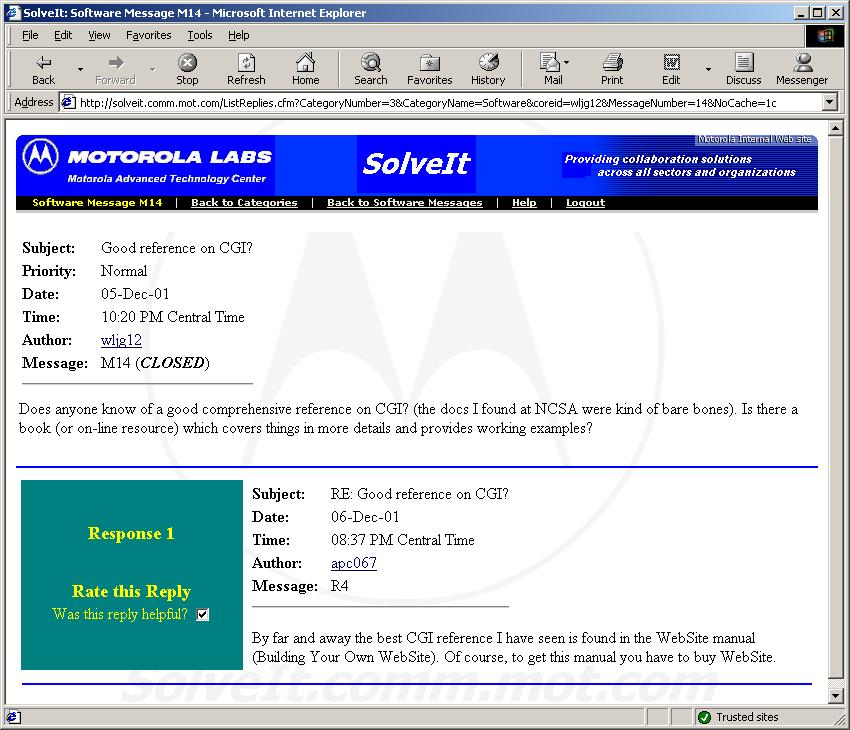
Task: Open the Favorites toolbar icon
Action: click(x=429, y=68)
